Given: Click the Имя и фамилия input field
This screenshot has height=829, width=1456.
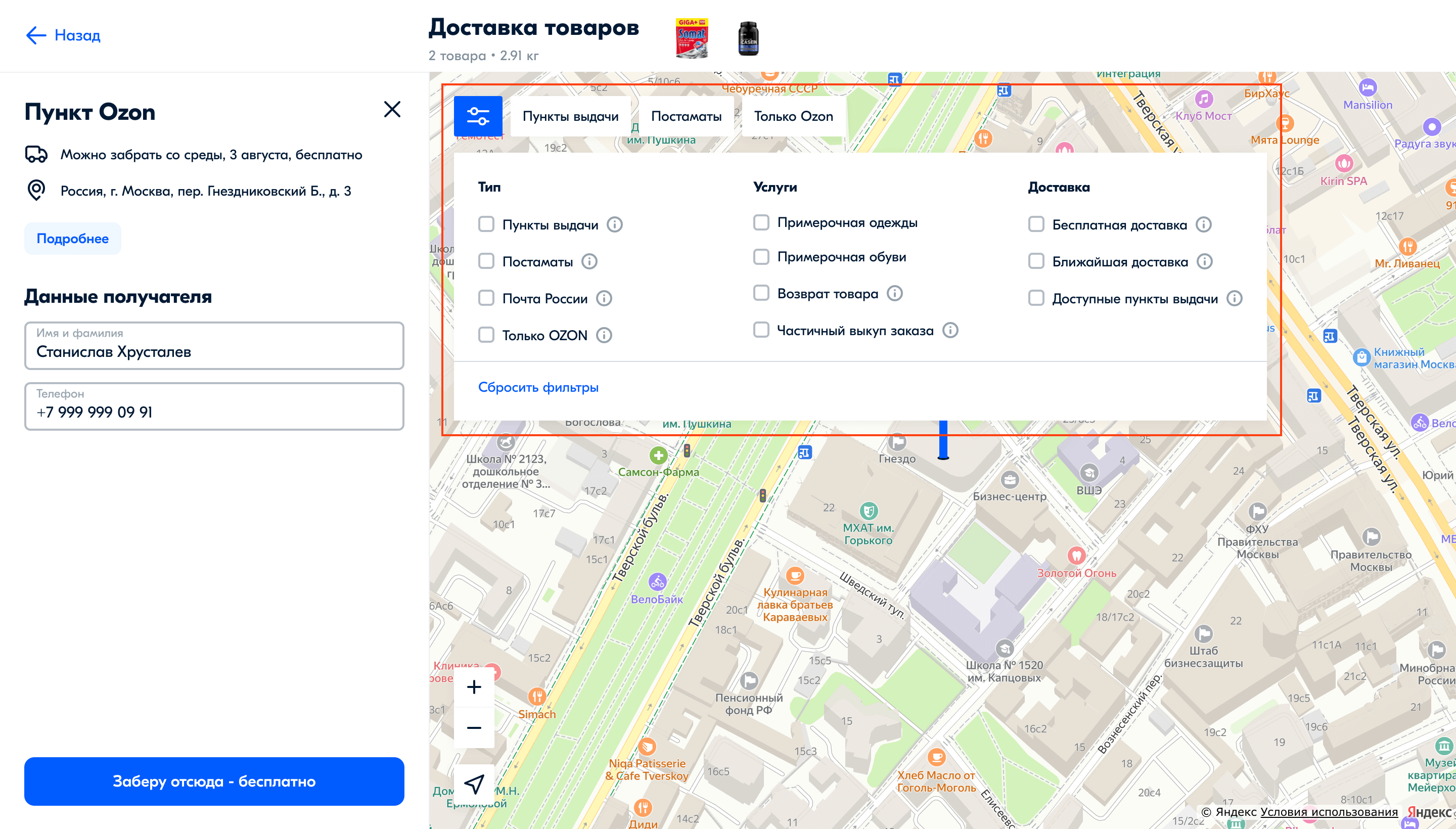Looking at the screenshot, I should coord(214,346).
